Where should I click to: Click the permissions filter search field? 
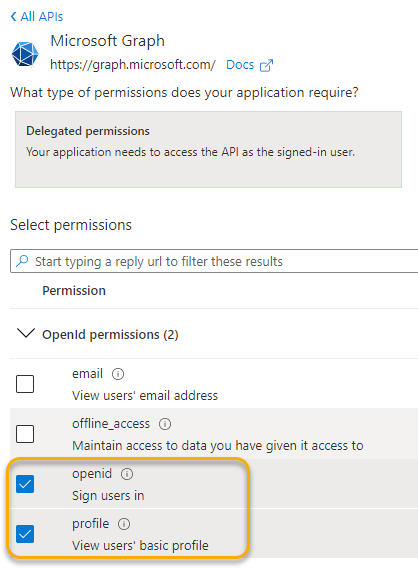(x=214, y=261)
